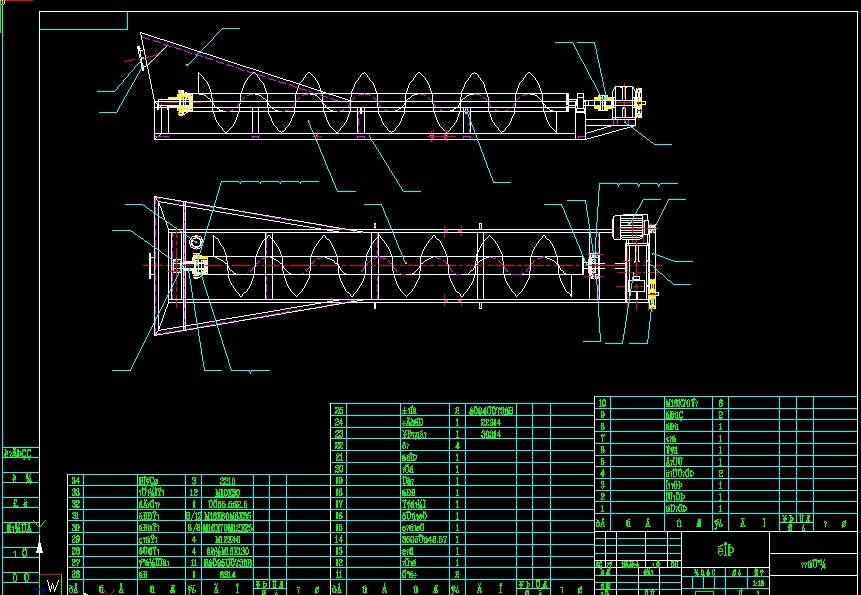Click row number 25 in parts list
Screen dimensions: 861x595
tap(339, 410)
